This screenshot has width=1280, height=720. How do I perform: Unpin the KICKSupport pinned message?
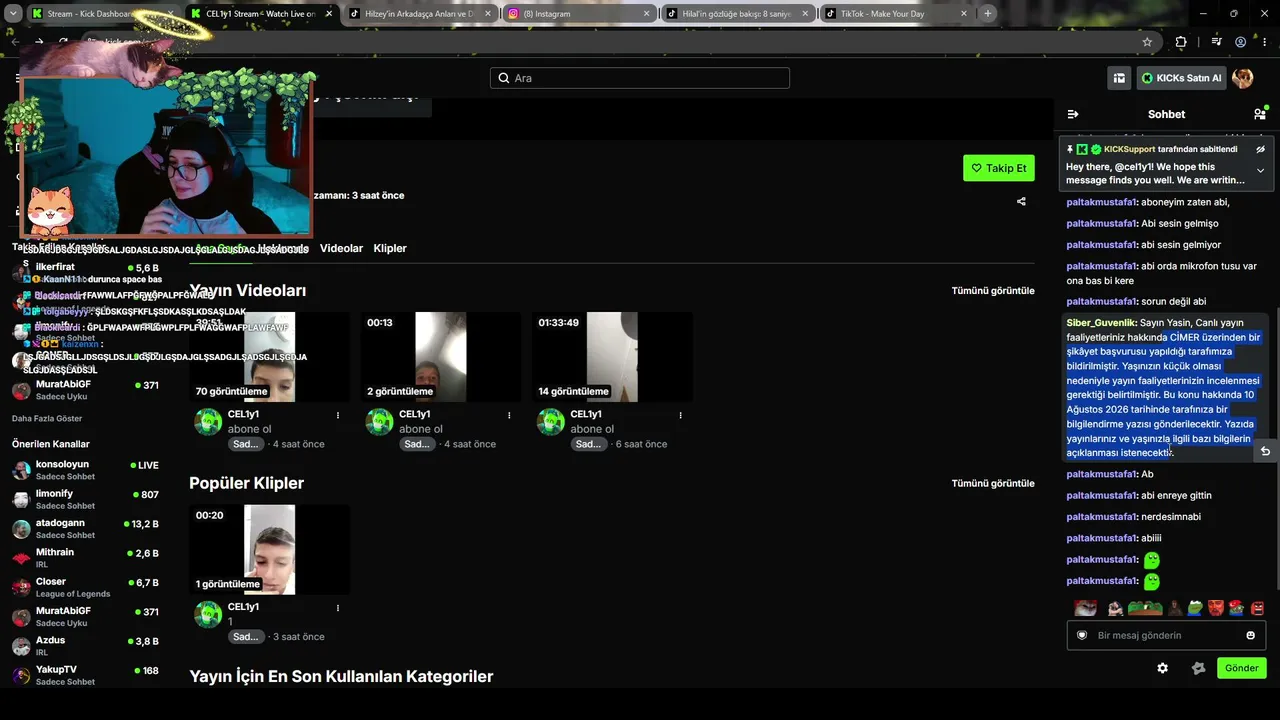click(1260, 149)
